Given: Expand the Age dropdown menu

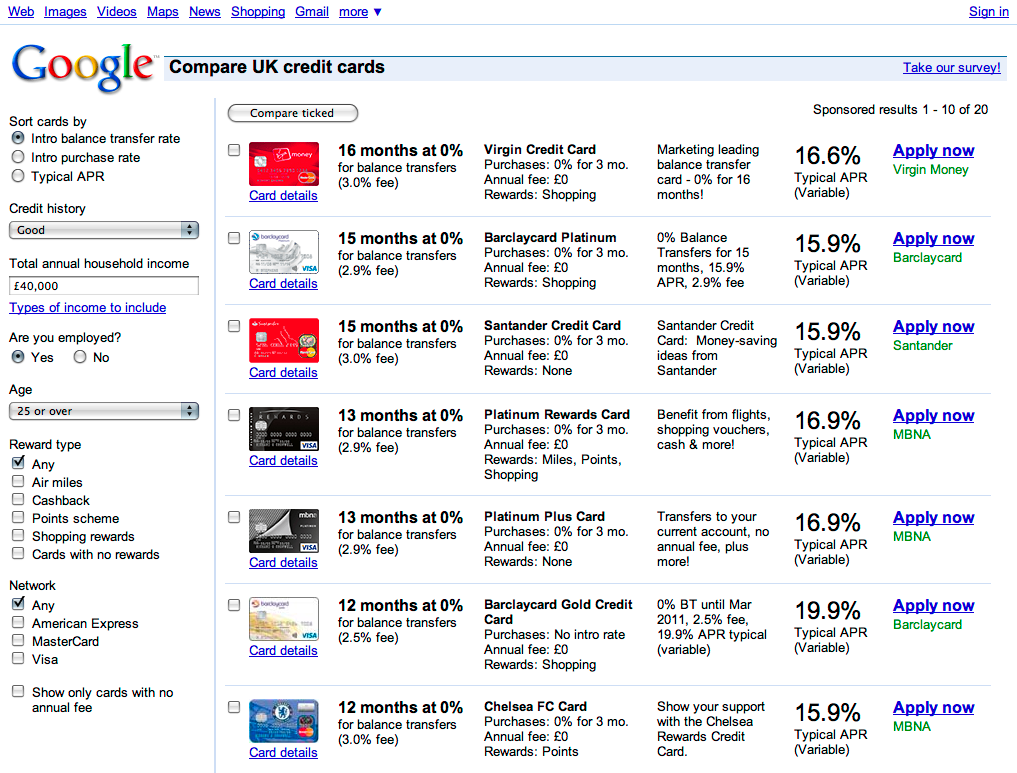Looking at the screenshot, I should pyautogui.click(x=104, y=411).
